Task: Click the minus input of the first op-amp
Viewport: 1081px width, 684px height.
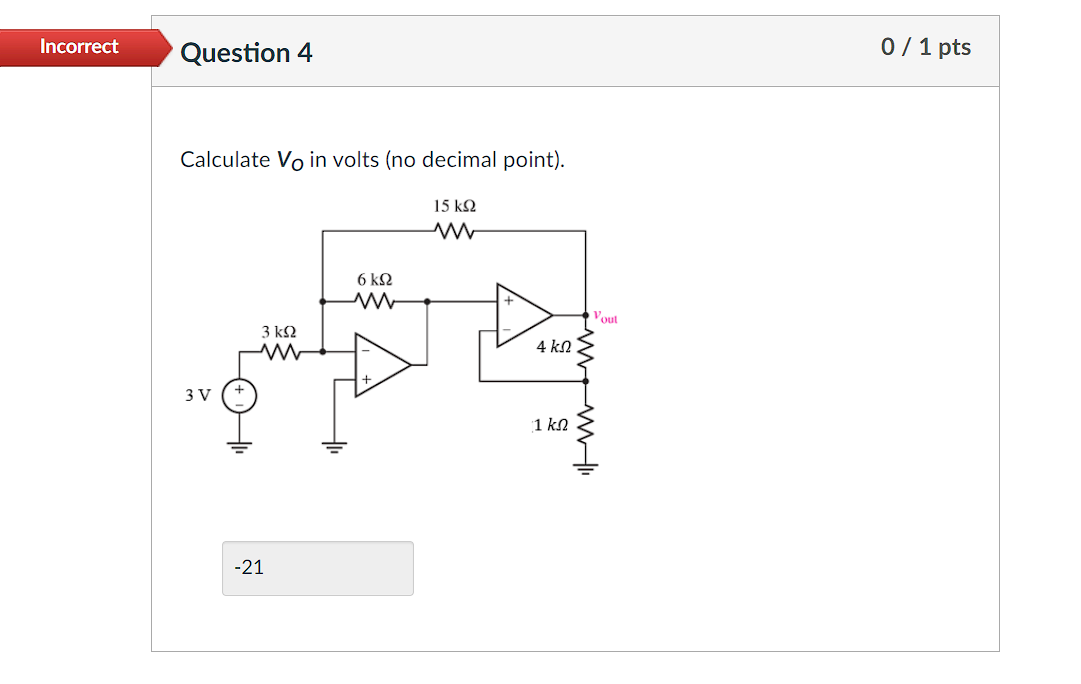Action: (x=364, y=351)
